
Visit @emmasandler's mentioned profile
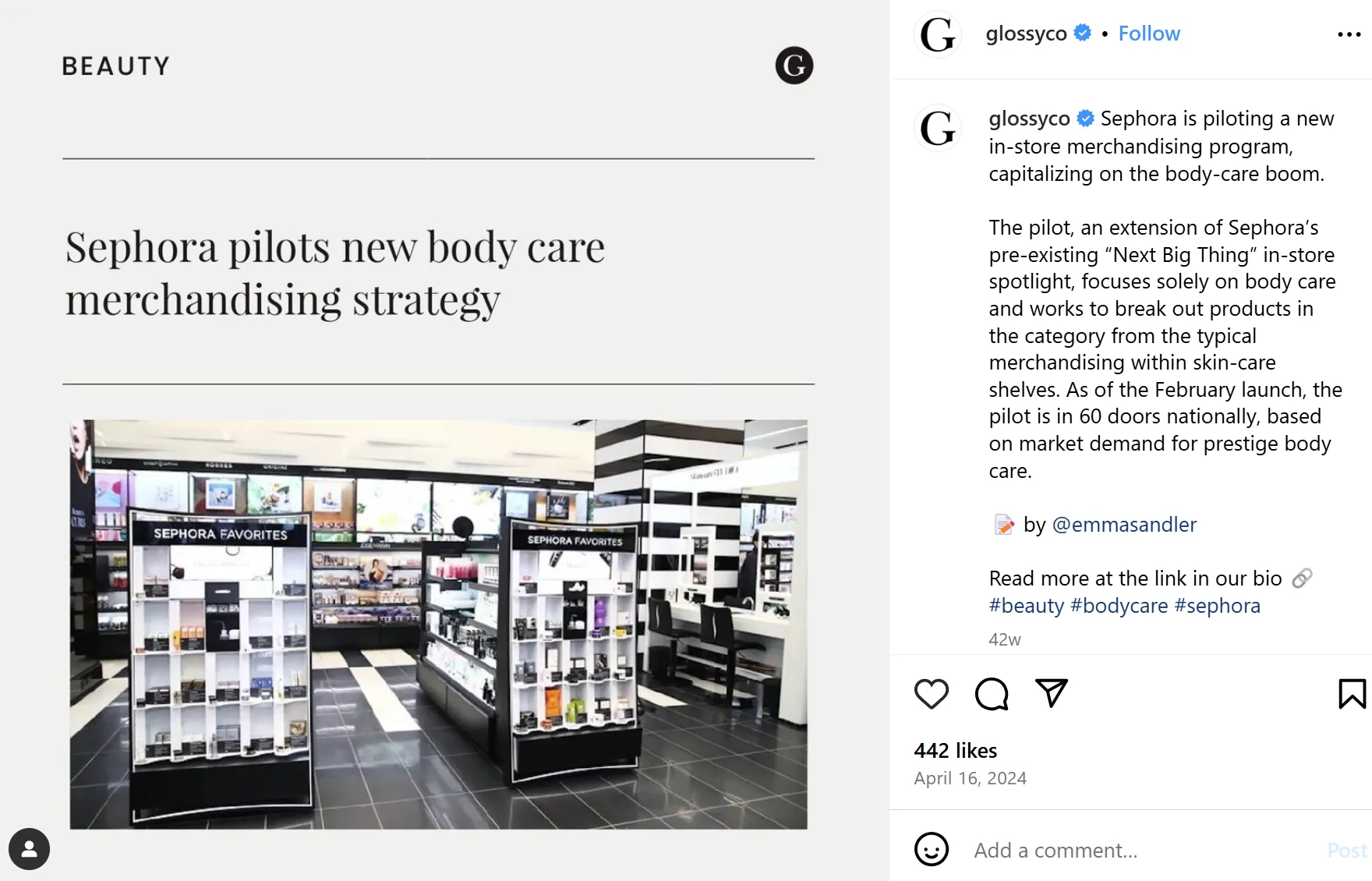1126,525
